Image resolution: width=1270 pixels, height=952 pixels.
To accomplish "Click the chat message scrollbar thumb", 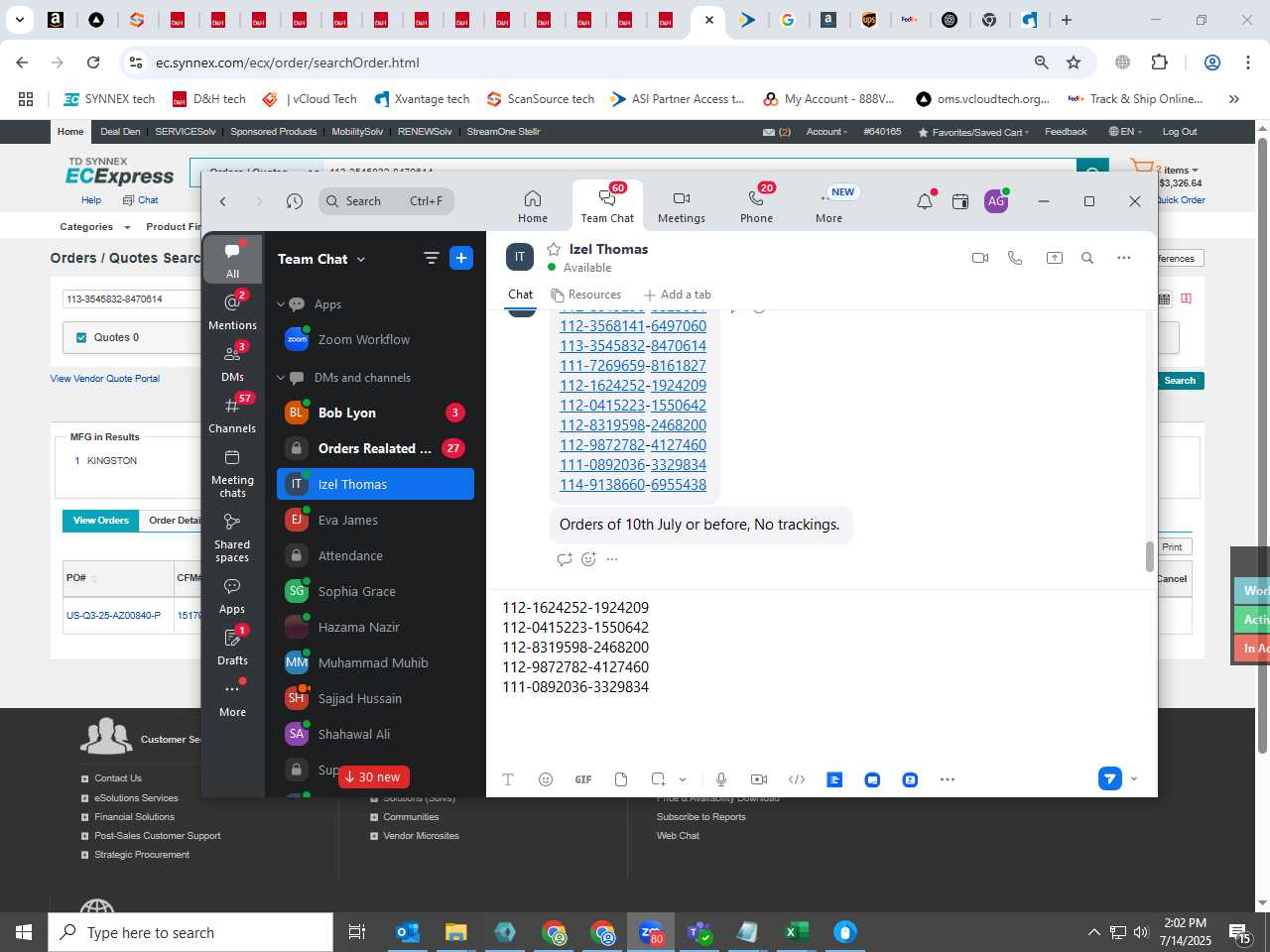I will coord(1150,557).
